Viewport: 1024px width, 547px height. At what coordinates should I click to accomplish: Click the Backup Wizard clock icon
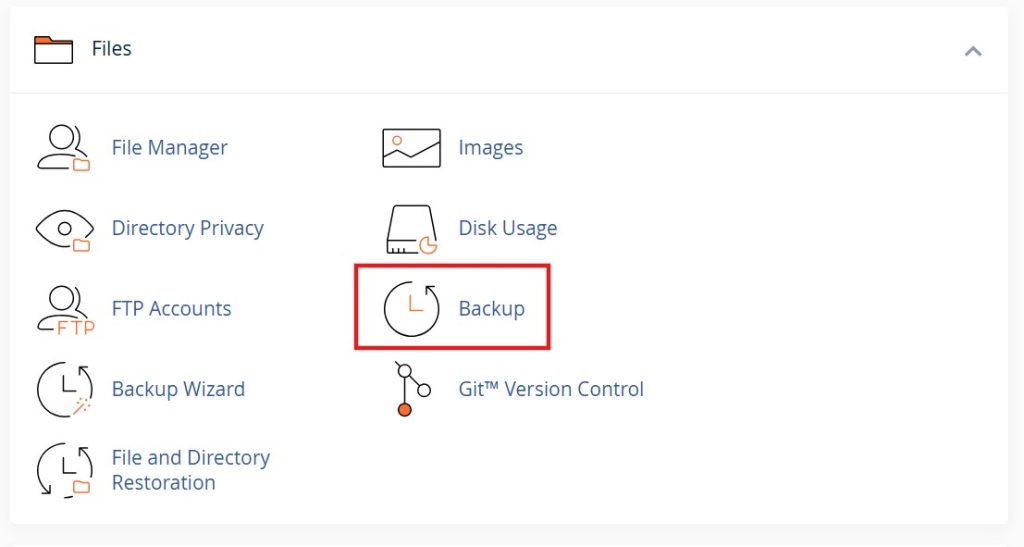(64, 389)
